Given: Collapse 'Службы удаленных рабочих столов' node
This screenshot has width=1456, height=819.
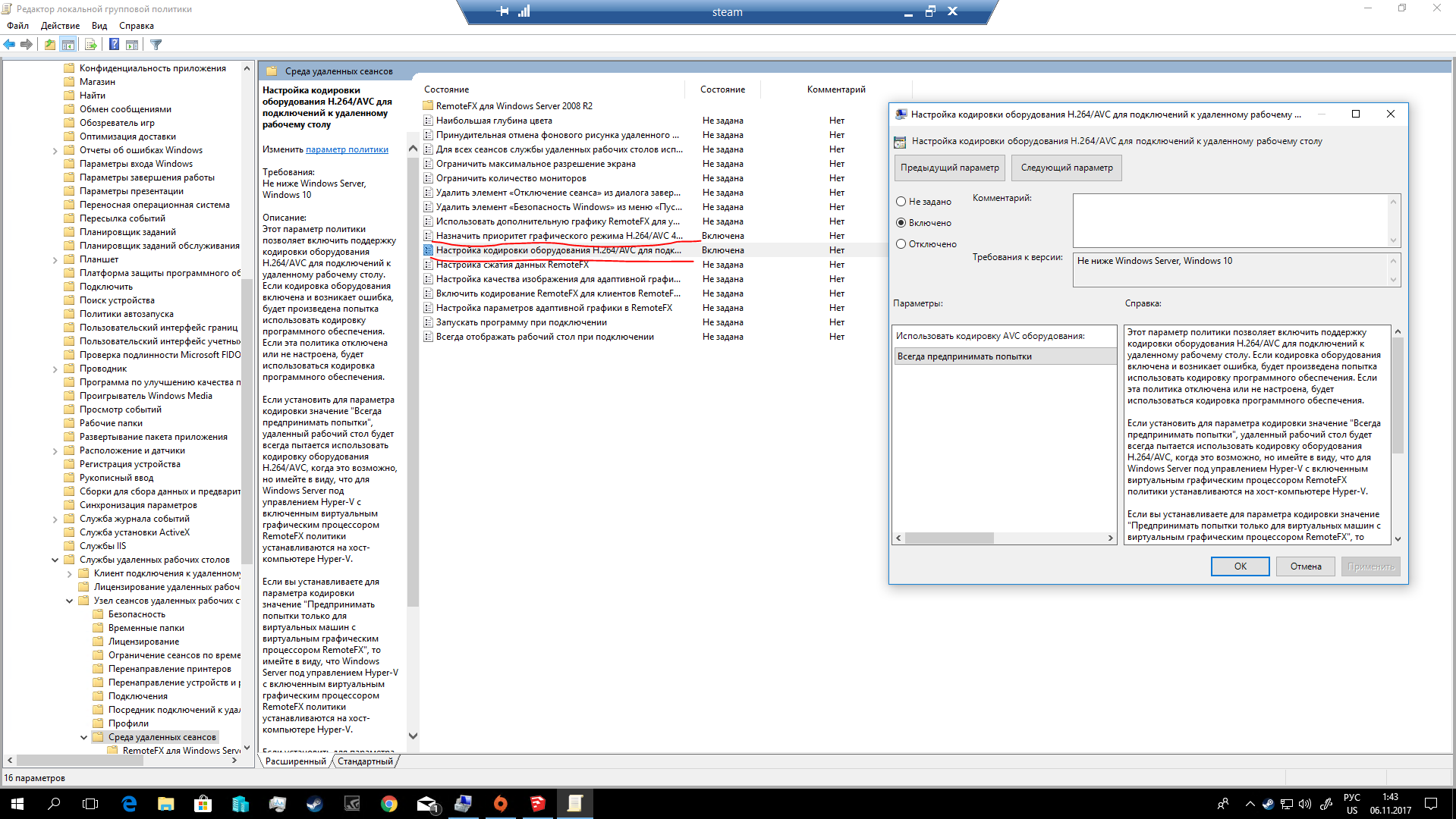Looking at the screenshot, I should click(x=55, y=560).
